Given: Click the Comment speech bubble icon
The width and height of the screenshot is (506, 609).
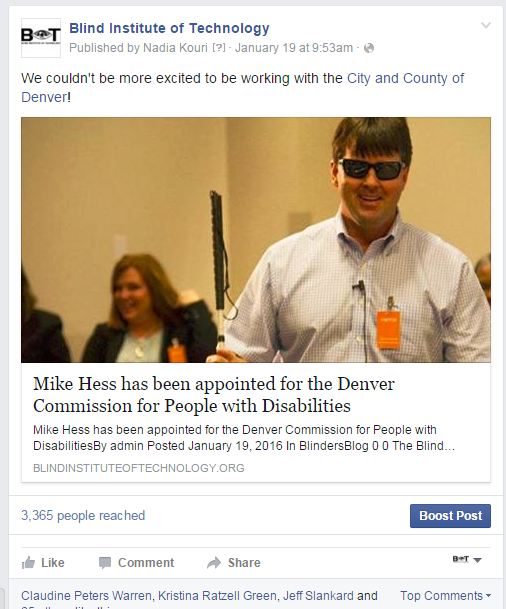Looking at the screenshot, I should [x=105, y=562].
